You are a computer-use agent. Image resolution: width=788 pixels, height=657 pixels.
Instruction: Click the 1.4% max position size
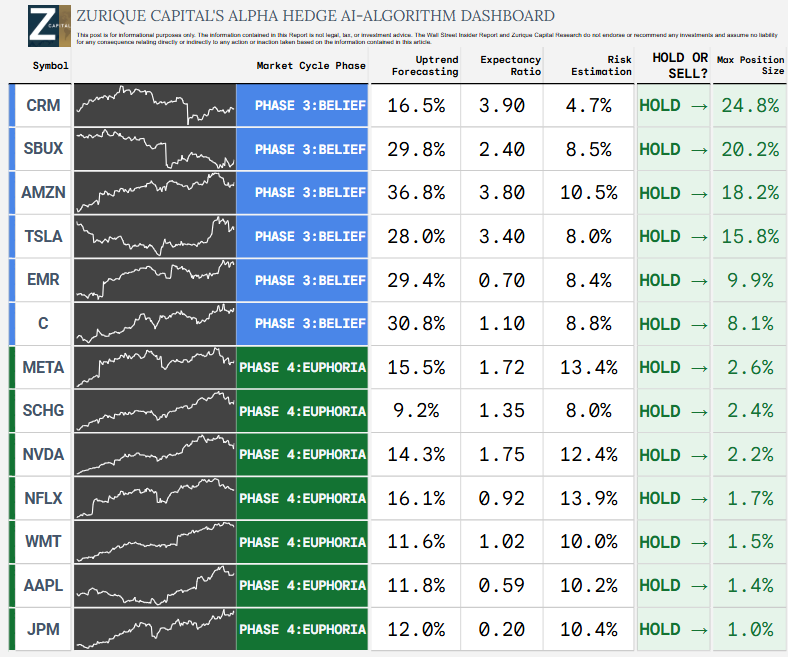750,586
